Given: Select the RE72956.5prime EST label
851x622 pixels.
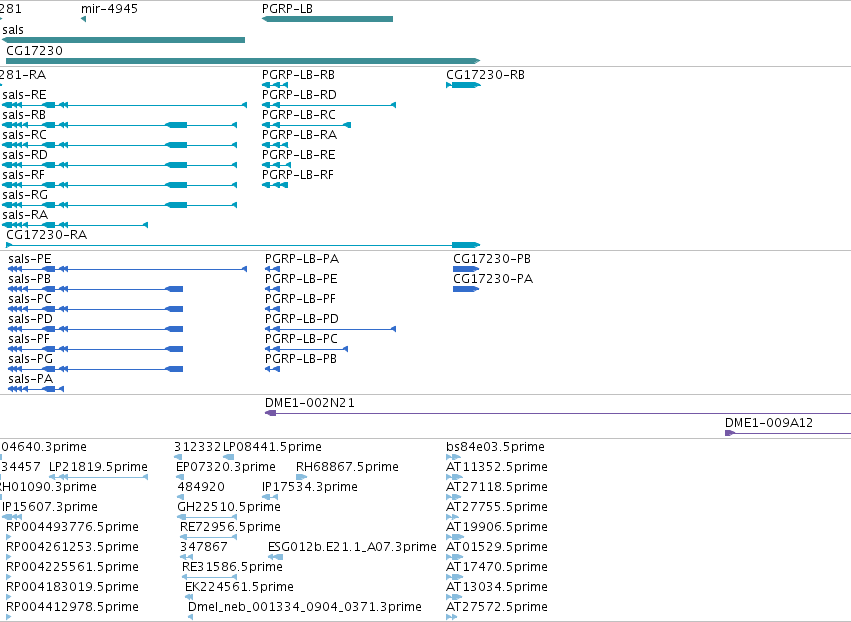Looking at the screenshot, I should [x=230, y=527].
